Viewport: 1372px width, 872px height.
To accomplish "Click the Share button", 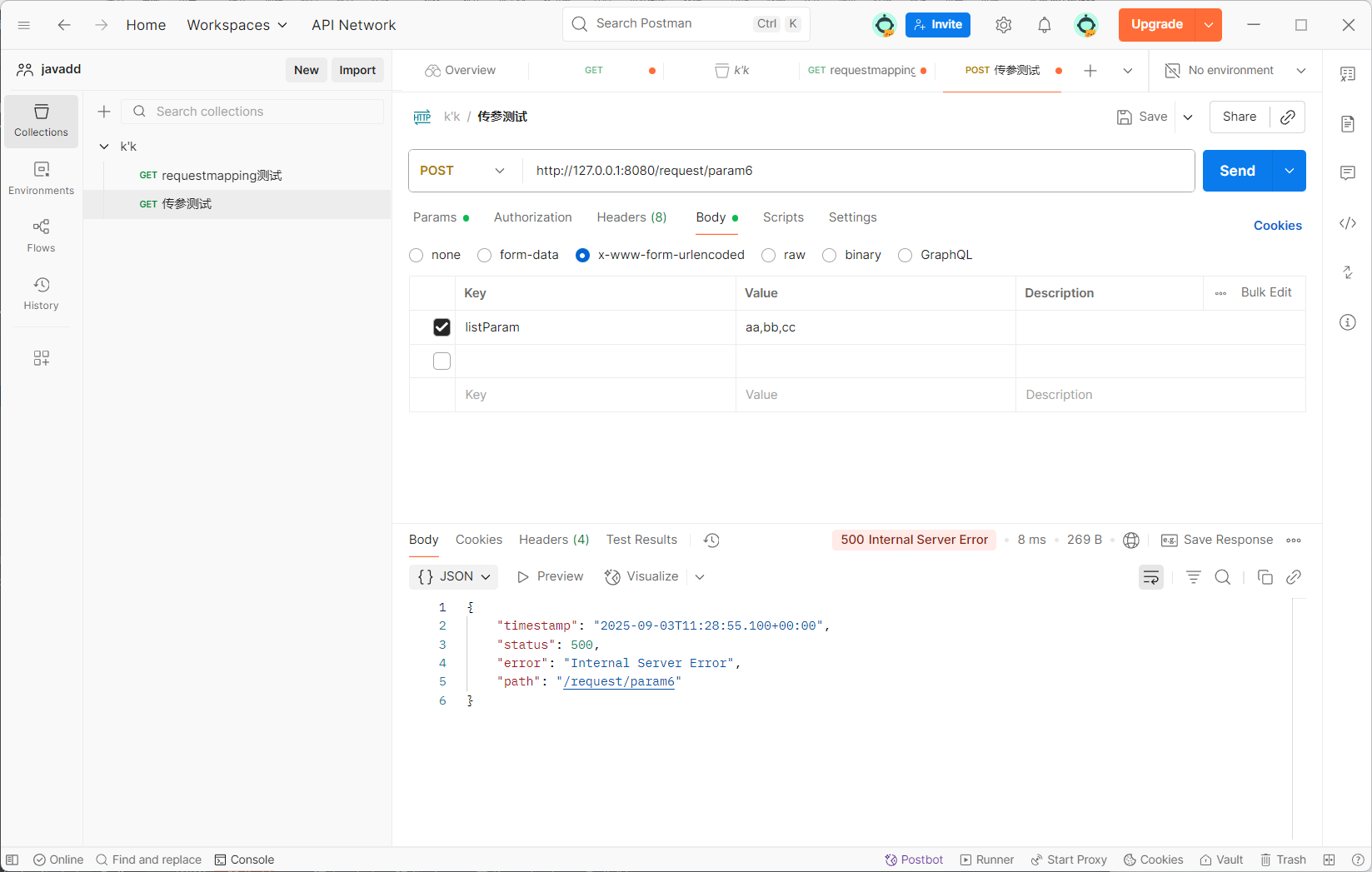I will tap(1240, 117).
